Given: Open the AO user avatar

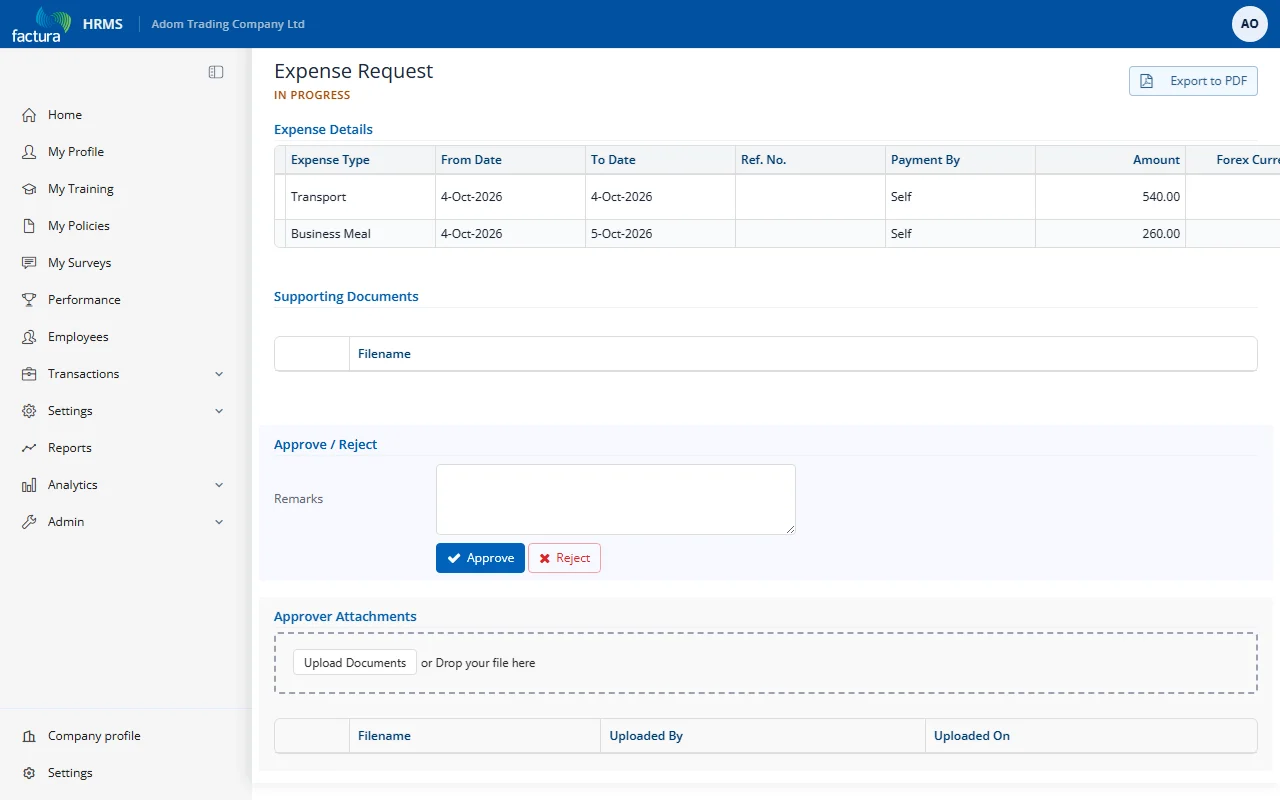Looking at the screenshot, I should click(1250, 24).
